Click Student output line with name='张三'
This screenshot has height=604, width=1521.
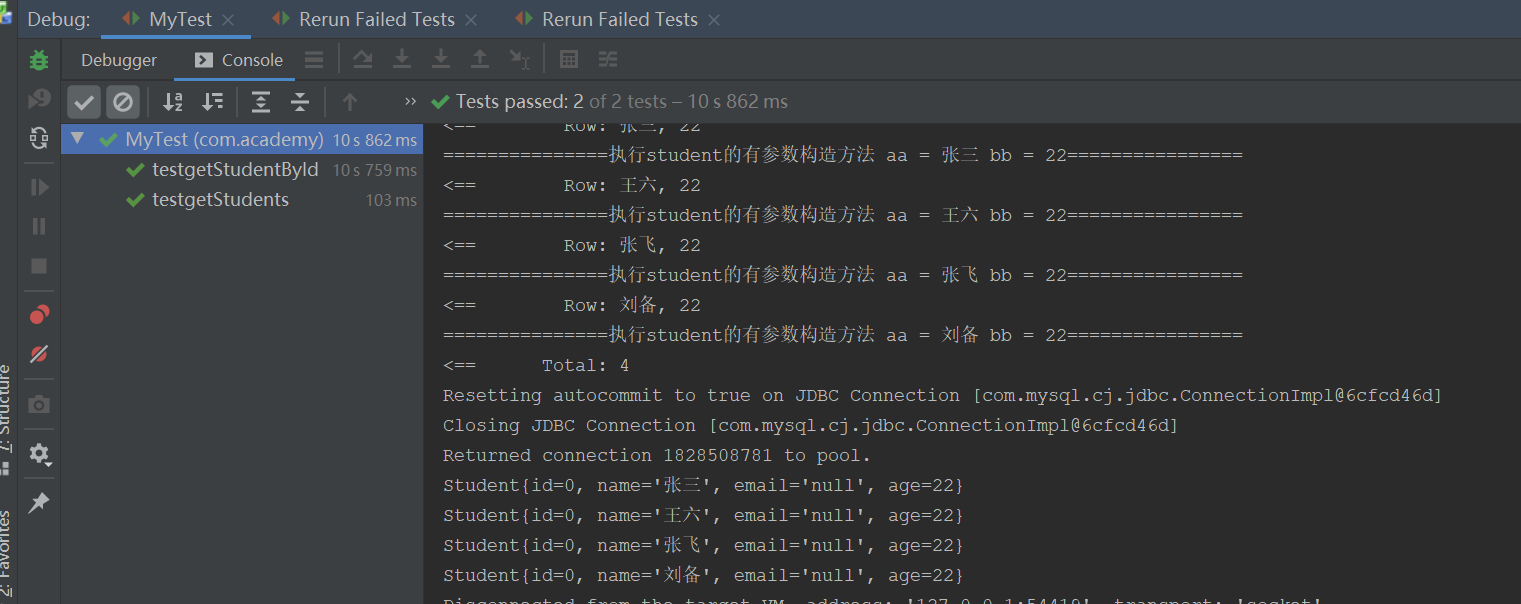tap(703, 485)
